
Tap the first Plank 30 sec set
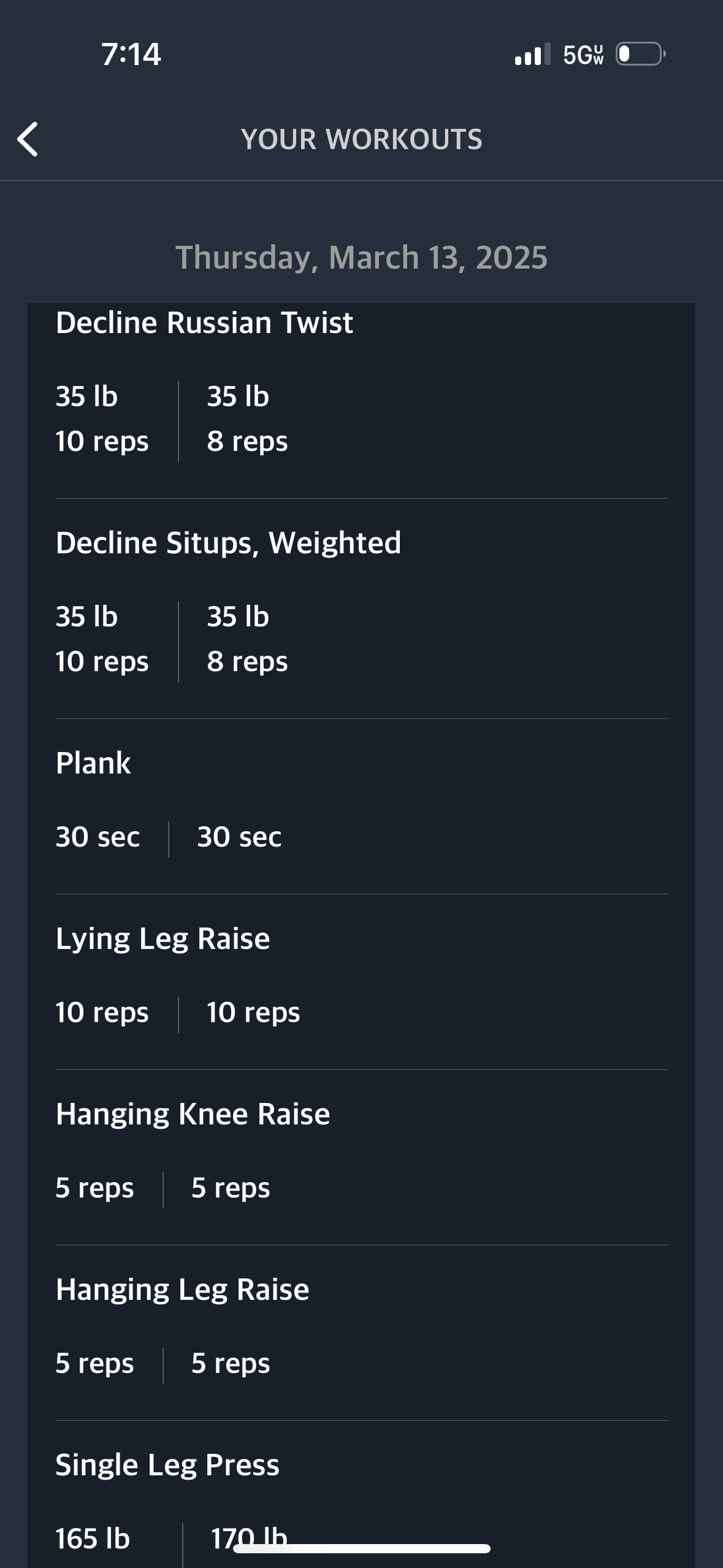coord(98,837)
